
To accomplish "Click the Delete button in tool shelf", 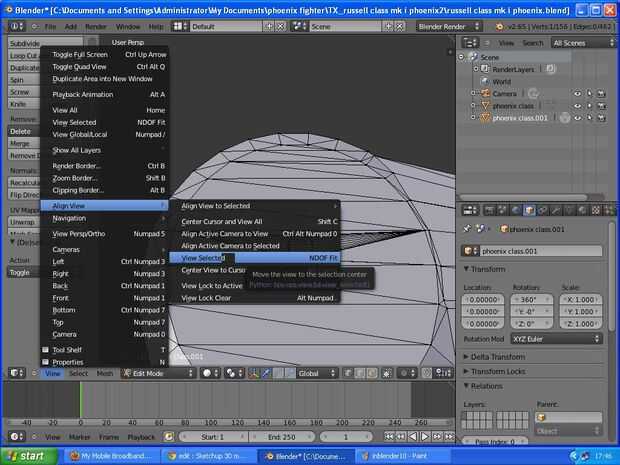I will pos(21,131).
